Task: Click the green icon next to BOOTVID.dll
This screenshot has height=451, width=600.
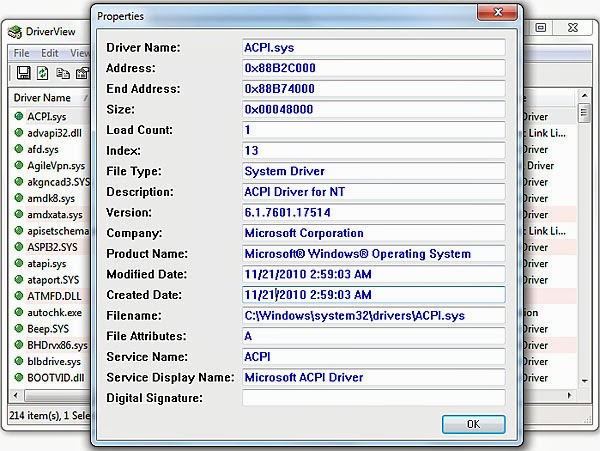Action: (x=19, y=377)
